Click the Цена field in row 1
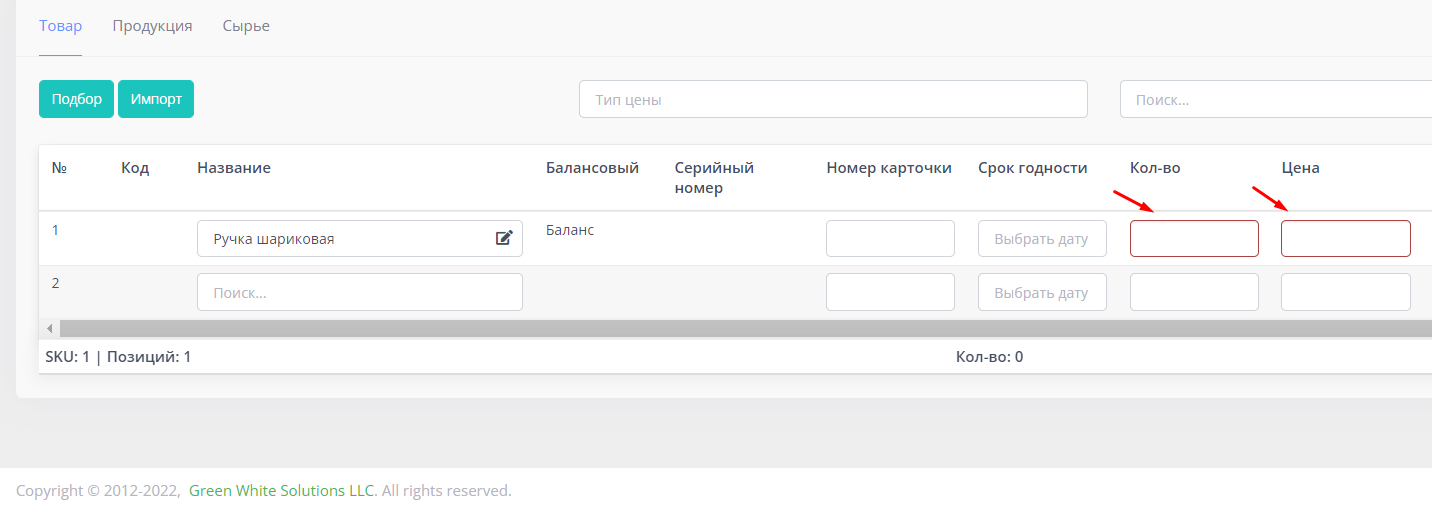The image size is (1432, 511). (x=1346, y=239)
